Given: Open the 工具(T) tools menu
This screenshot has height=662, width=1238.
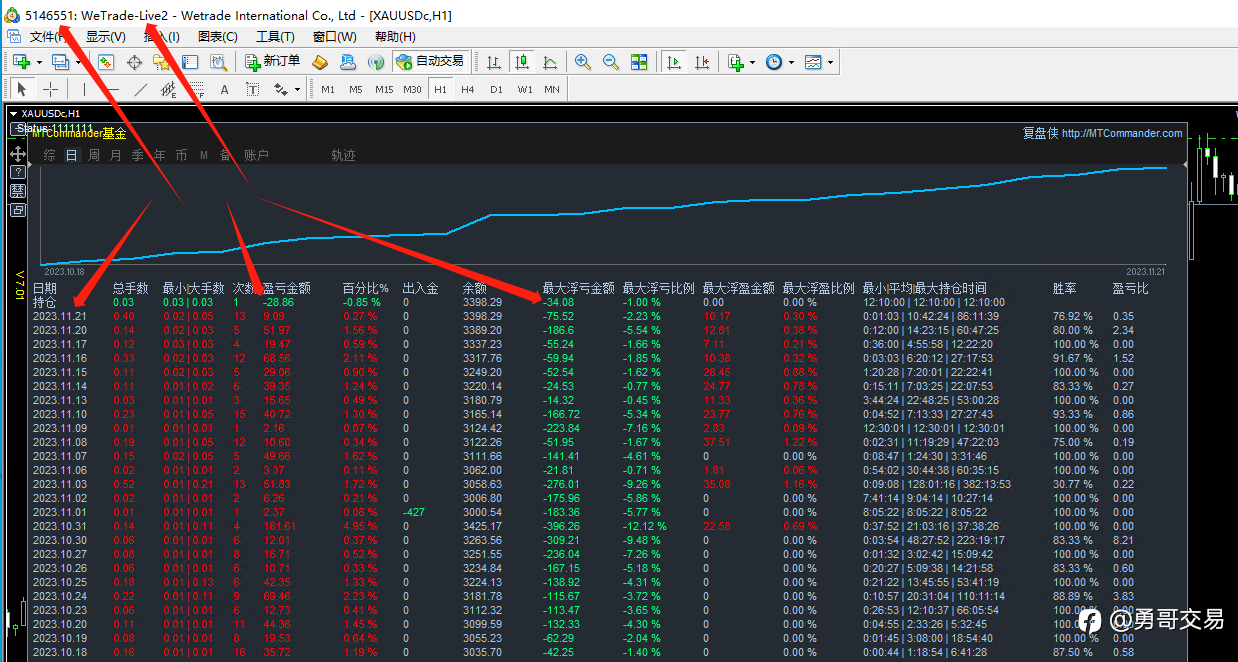Looking at the screenshot, I should pos(275,37).
